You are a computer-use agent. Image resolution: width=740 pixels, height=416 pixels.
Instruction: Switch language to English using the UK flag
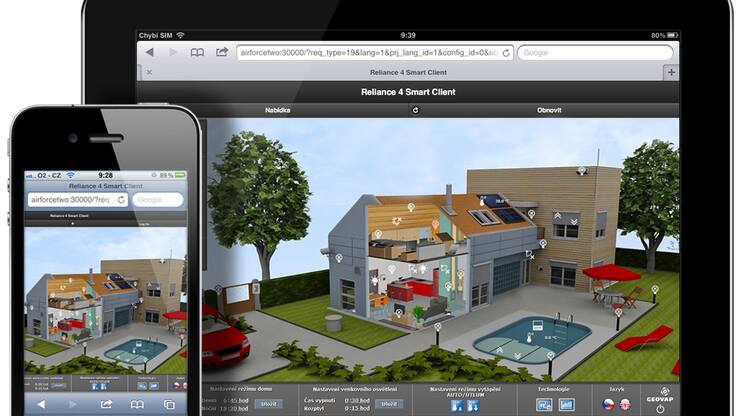pyautogui.click(x=625, y=404)
